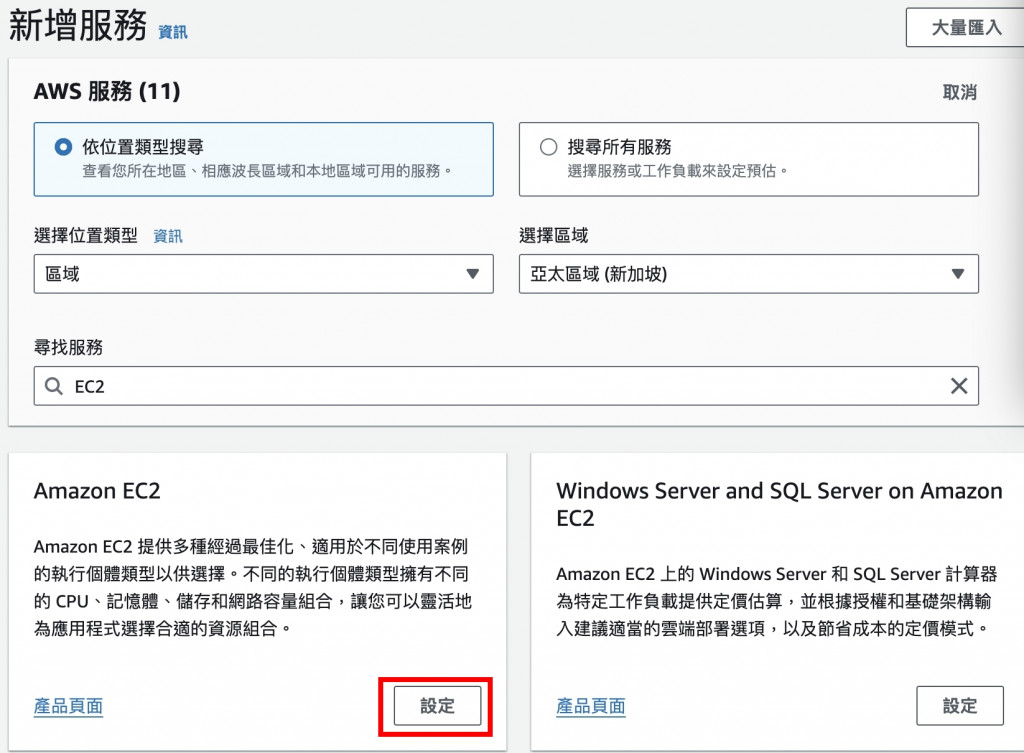Screen dimensions: 1024x753
Task: Click the 尋找服務 search field
Action: [506, 386]
